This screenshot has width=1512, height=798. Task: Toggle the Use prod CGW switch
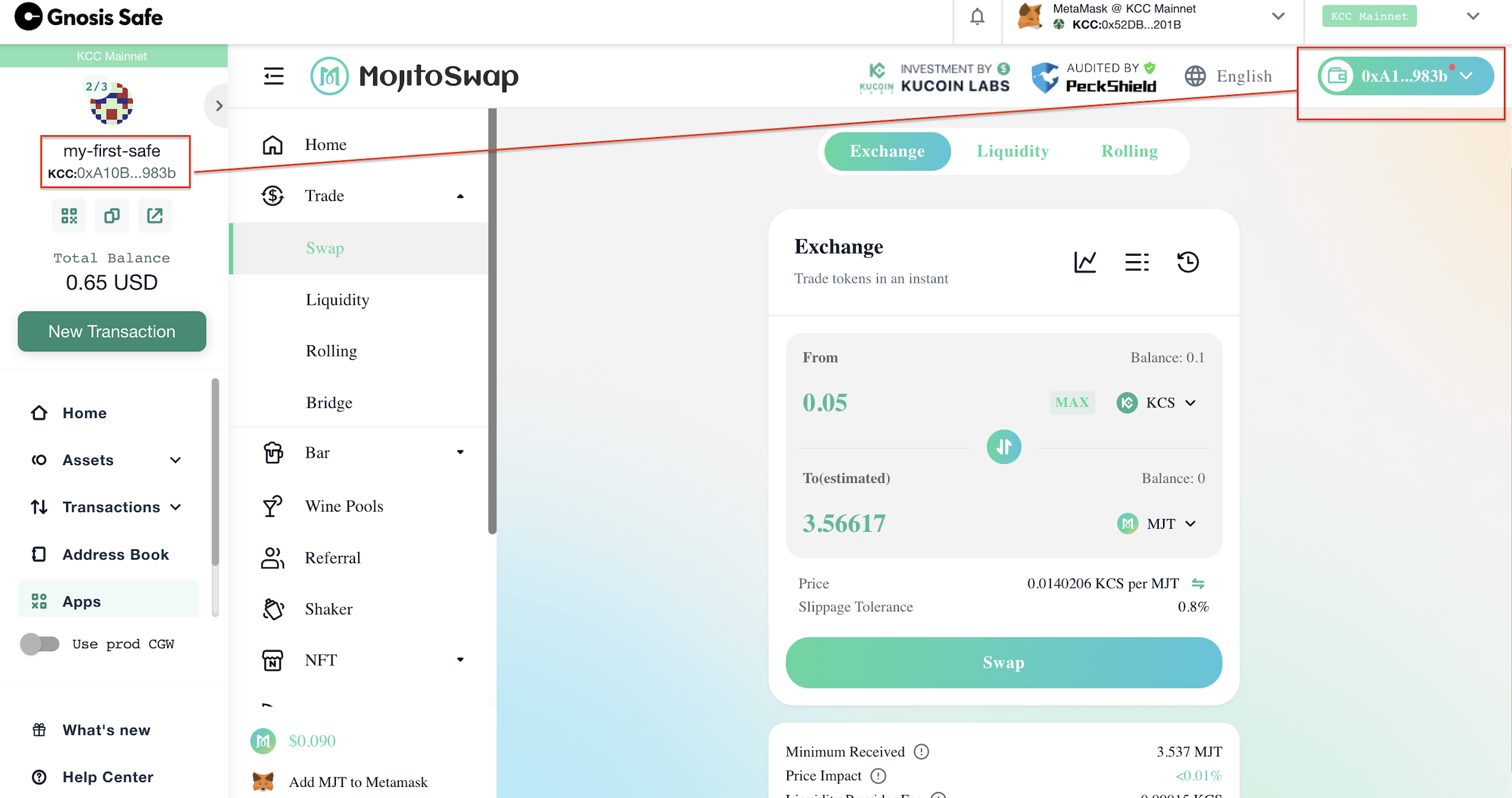(40, 644)
